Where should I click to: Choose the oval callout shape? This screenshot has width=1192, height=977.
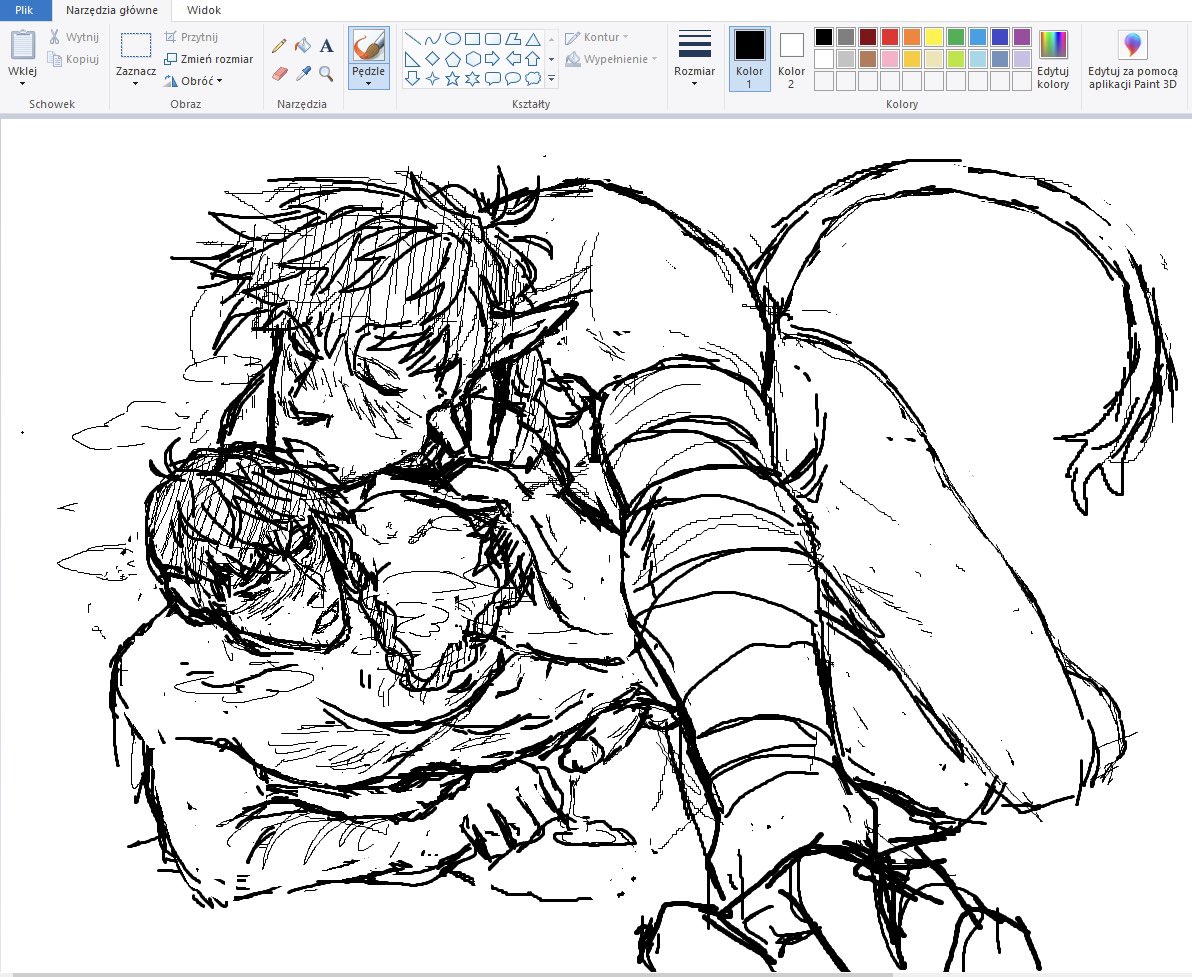pyautogui.click(x=513, y=78)
